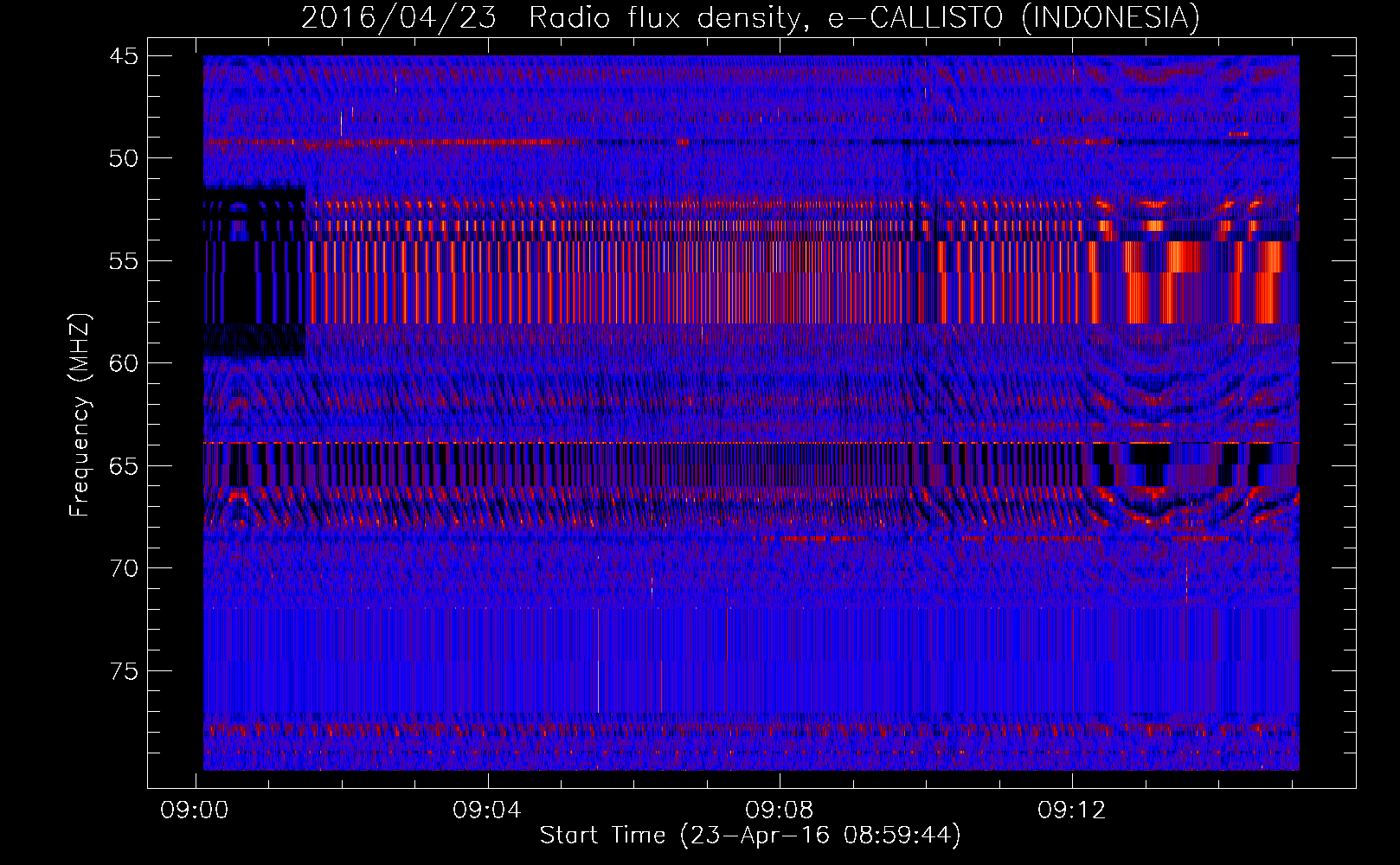Click the plot title 'Radio flux density, e-CALLISTO (INDONESIA)'
The height and width of the screenshot is (865, 1400).
864,18
